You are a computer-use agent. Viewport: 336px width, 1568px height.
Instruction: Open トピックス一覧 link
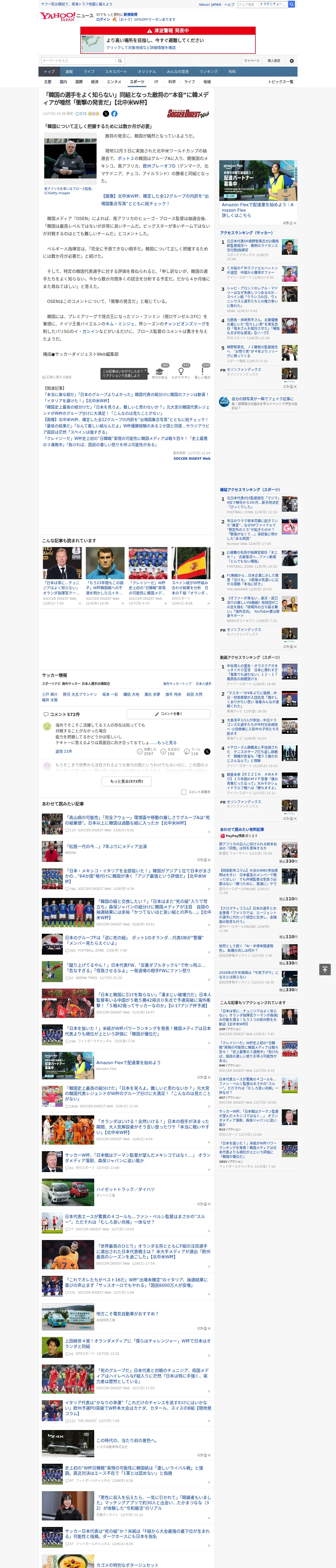tap(281, 82)
